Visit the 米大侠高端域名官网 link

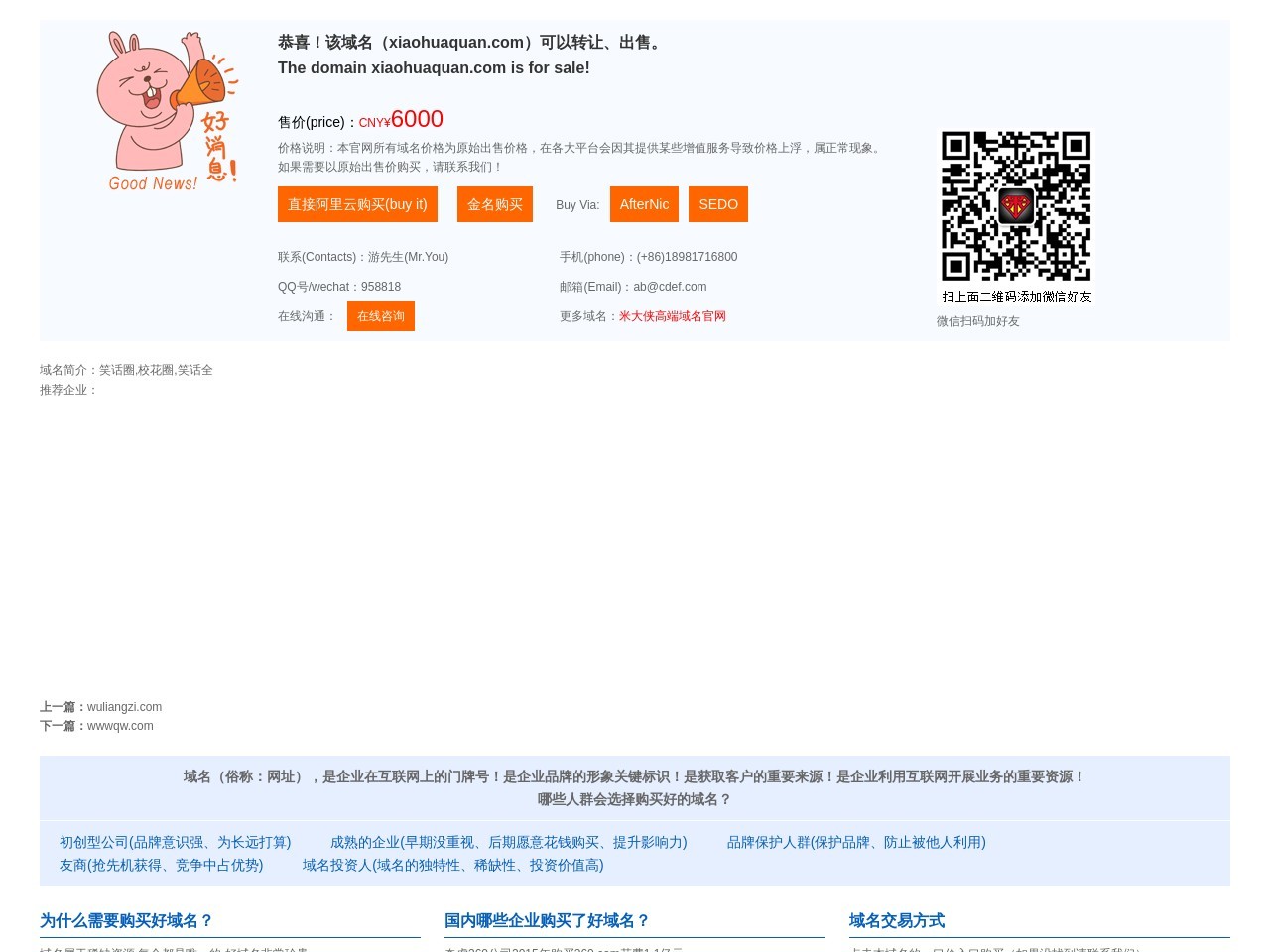(672, 315)
